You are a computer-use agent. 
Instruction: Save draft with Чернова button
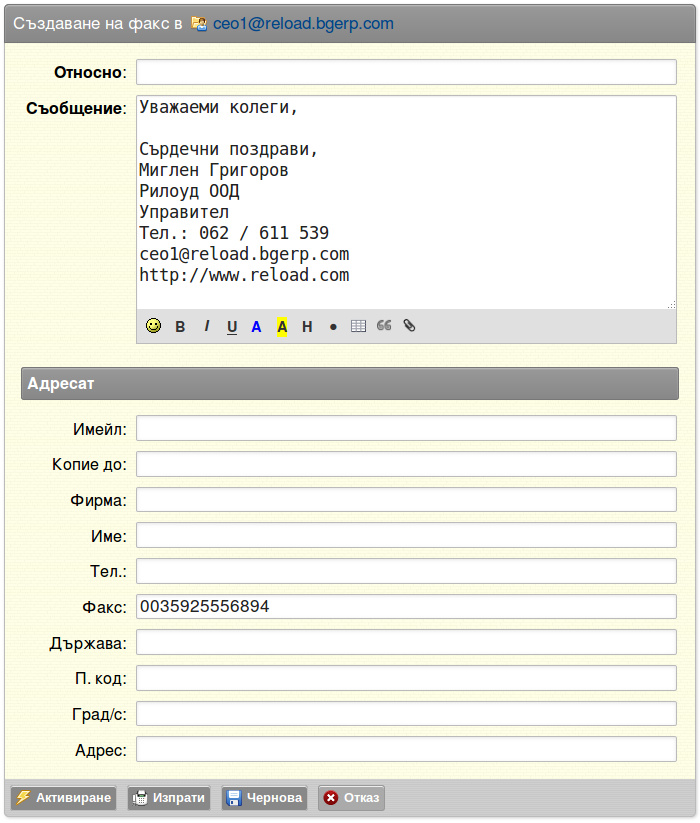[264, 798]
